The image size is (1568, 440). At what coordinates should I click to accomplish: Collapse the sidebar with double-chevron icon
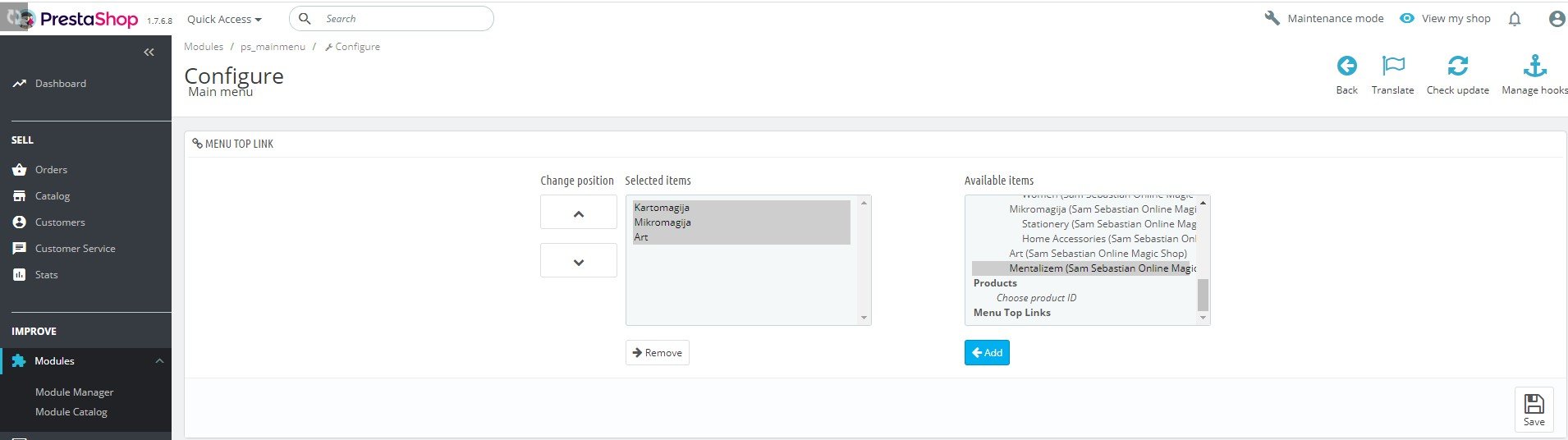click(x=149, y=53)
